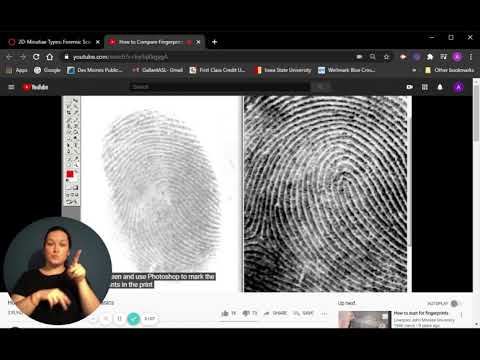480x360 pixels.
Task: Open the zoom magnifier icon in the address bar
Action: [x=373, y=57]
